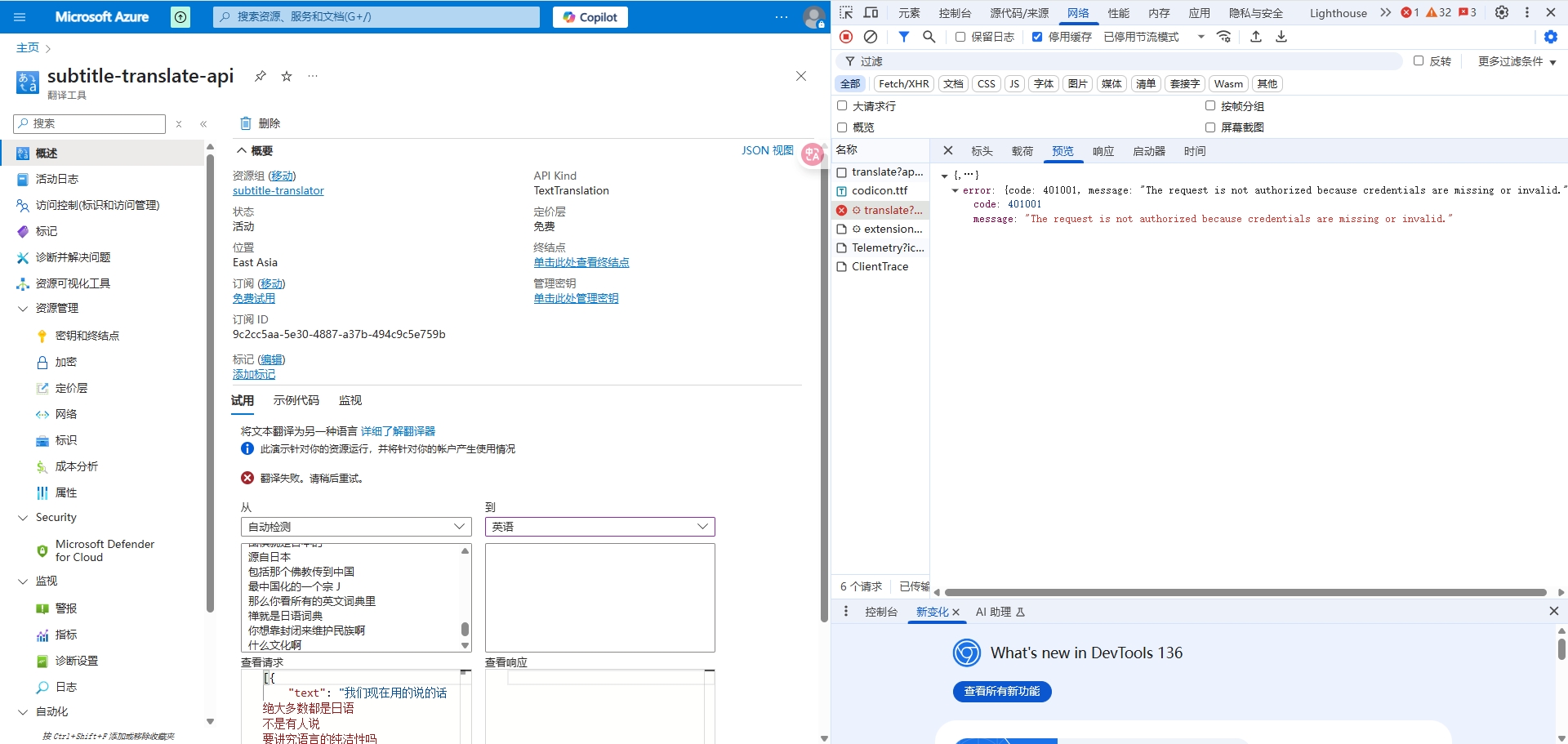This screenshot has height=744, width=1568.
Task: Pin subtitle-translate-api to dashboard
Action: tap(261, 76)
